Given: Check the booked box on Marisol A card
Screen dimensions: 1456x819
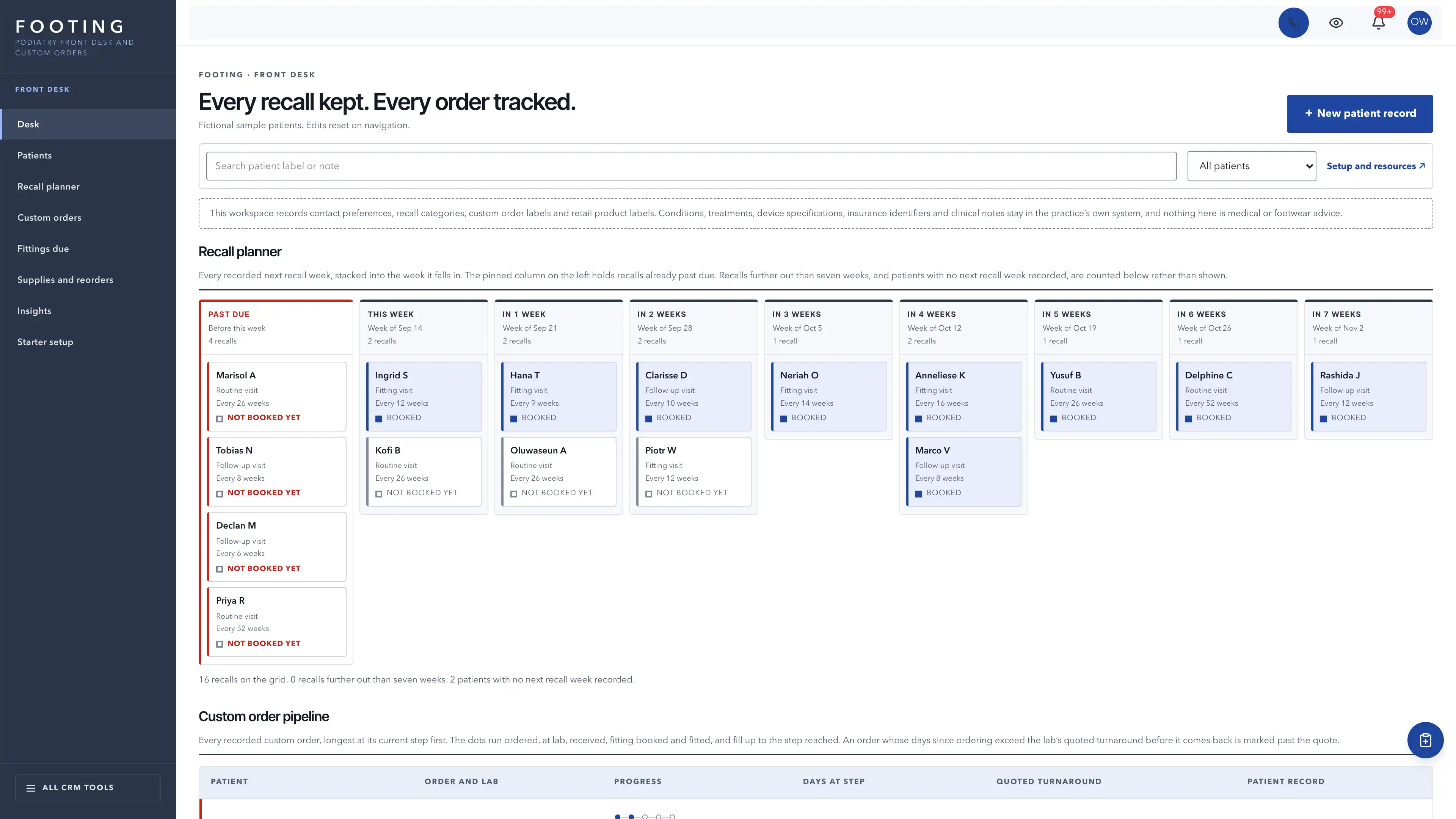Looking at the screenshot, I should 219,418.
